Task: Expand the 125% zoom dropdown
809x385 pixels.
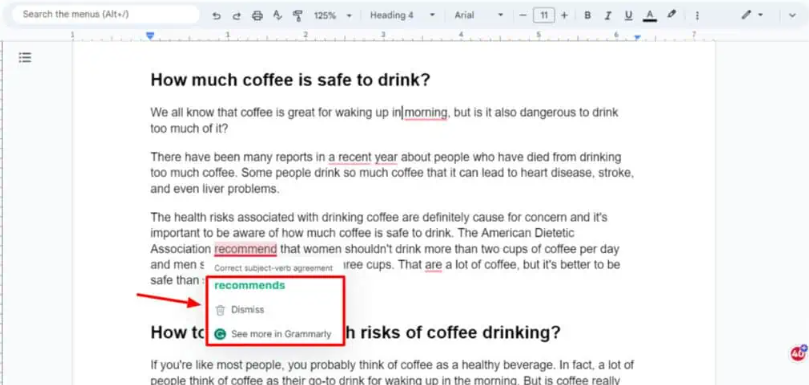Action: (x=333, y=15)
